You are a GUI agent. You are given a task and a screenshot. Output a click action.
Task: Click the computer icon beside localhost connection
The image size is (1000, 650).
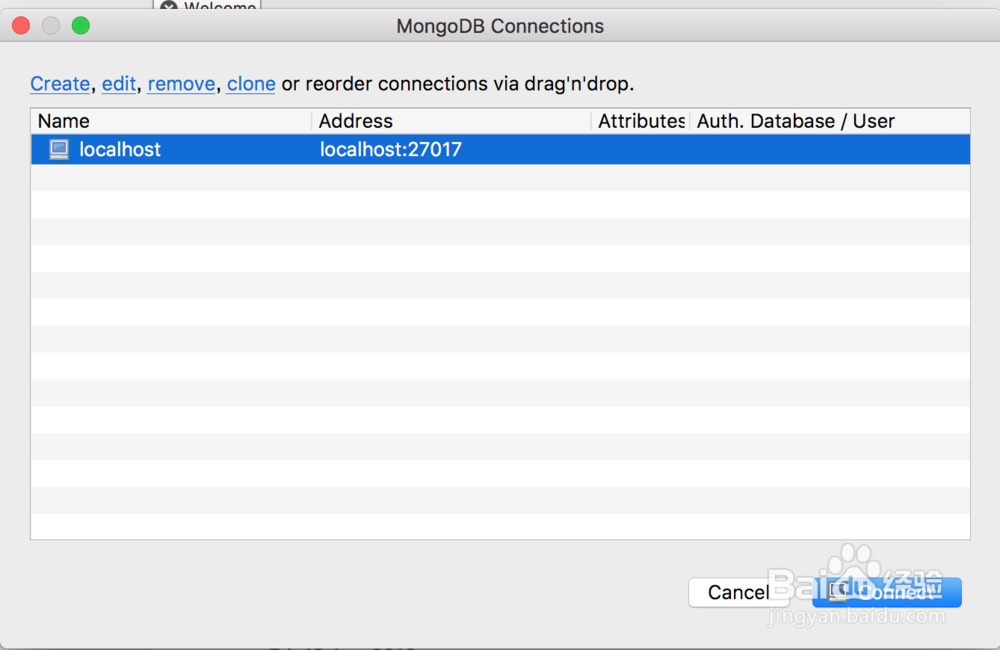pyautogui.click(x=59, y=149)
